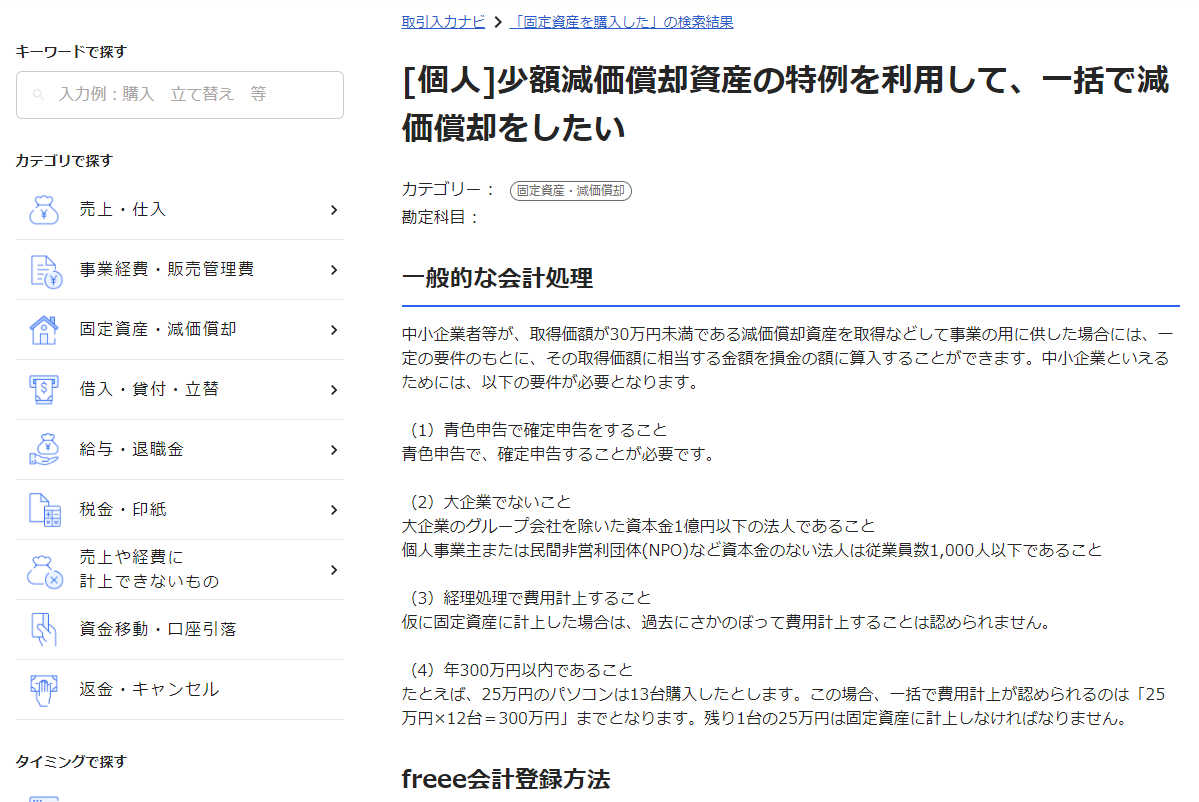Open the 固定資産・減価償却 sidebar category

(x=180, y=330)
